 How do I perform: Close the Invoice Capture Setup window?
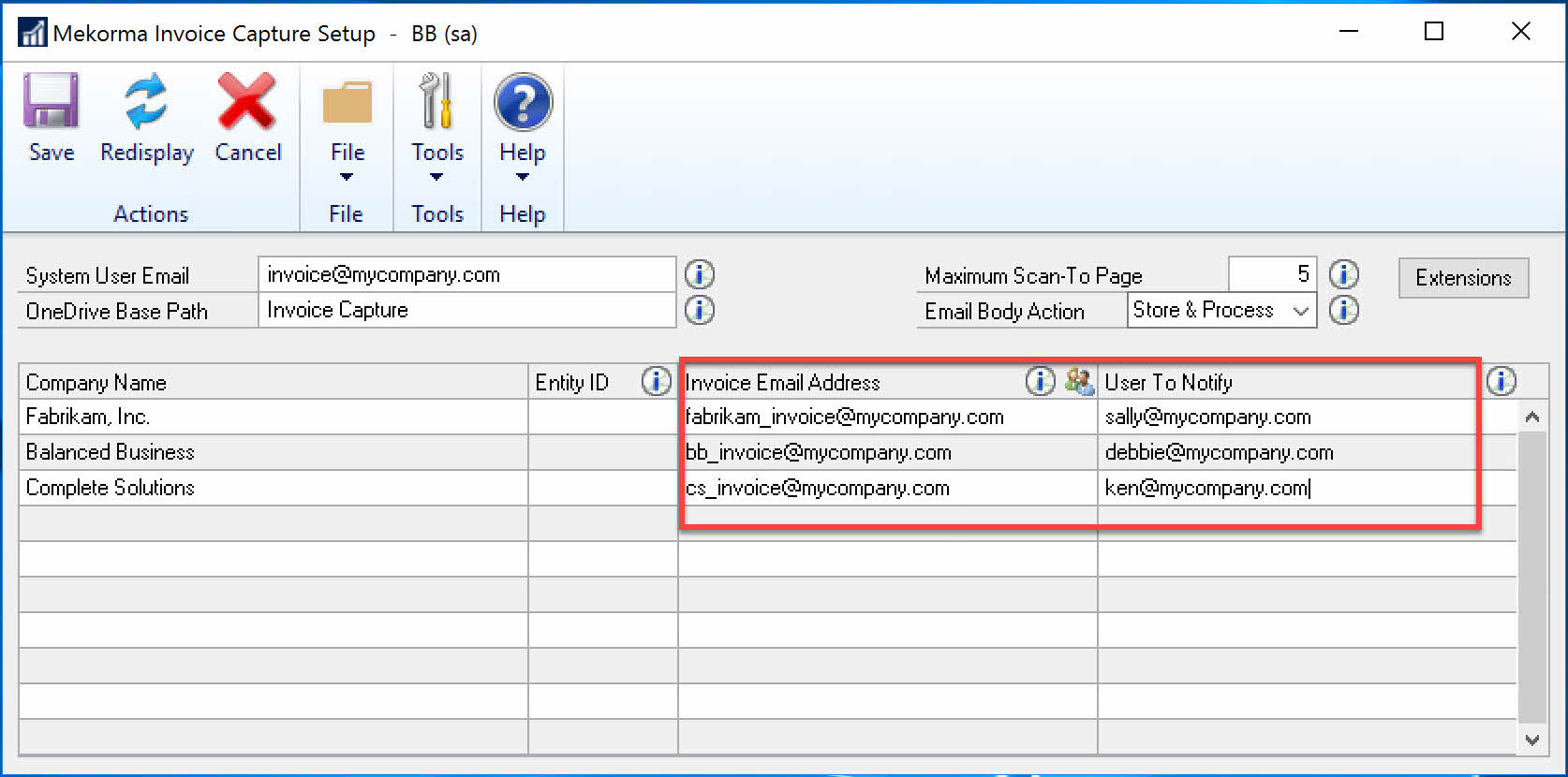pos(1521,31)
